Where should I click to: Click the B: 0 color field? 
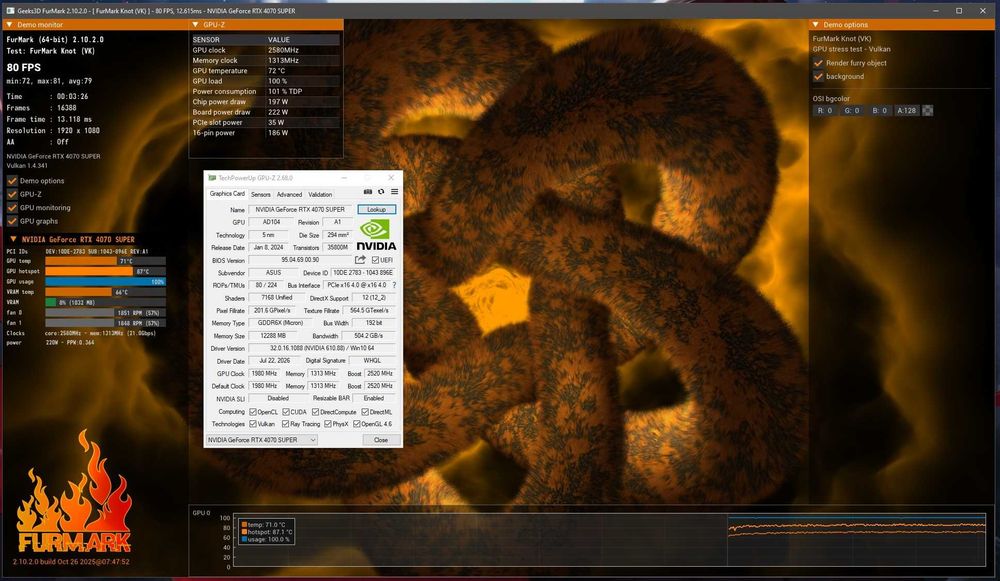tap(879, 110)
